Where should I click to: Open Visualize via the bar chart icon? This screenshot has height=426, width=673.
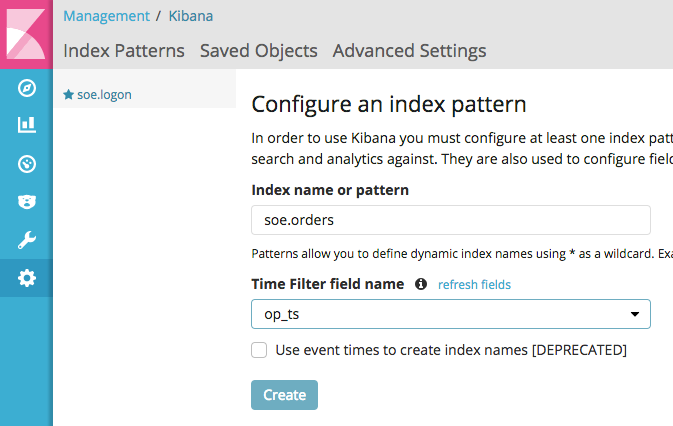click(27, 126)
